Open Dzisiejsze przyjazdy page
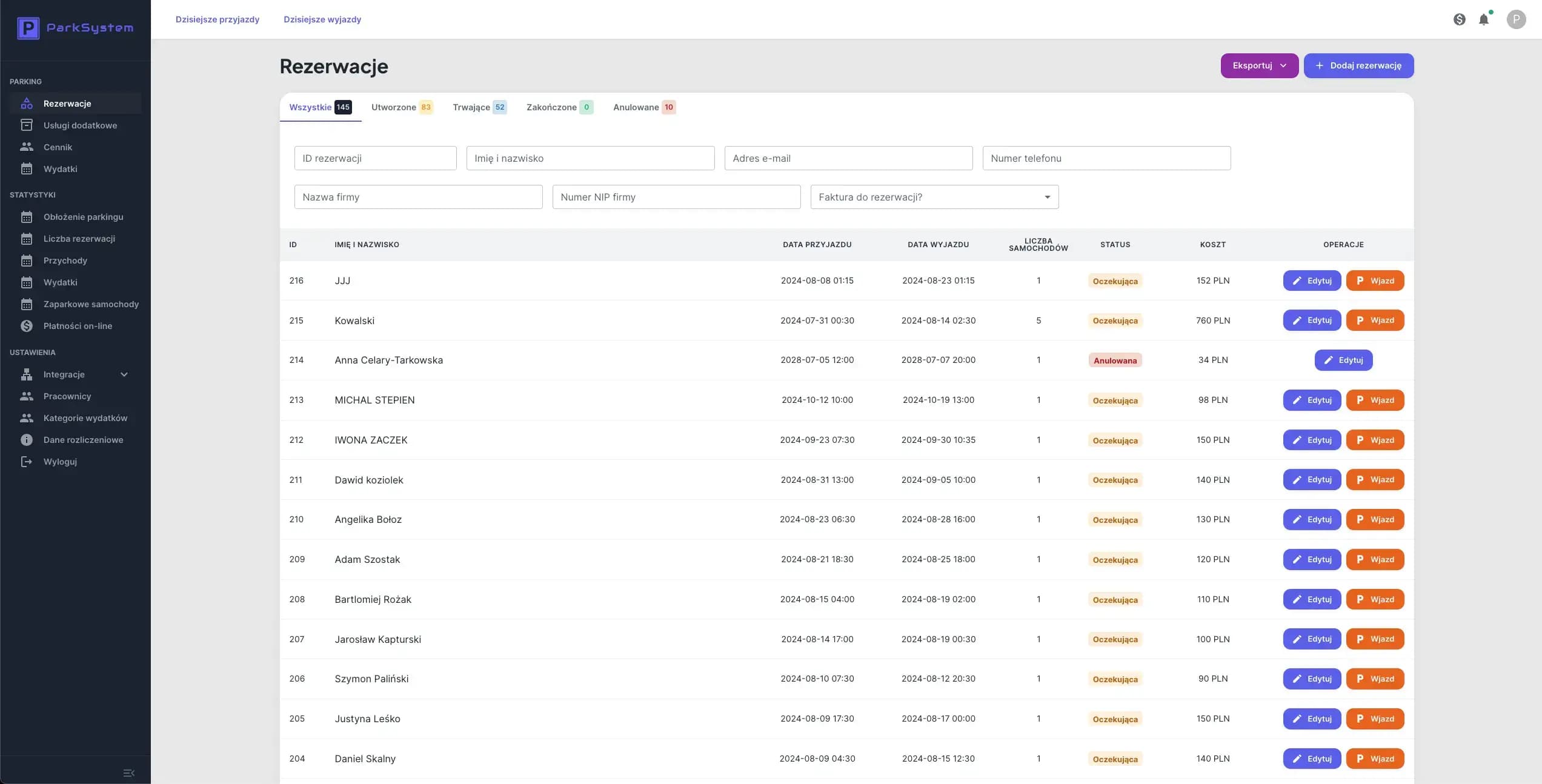1542x784 pixels. pyautogui.click(x=218, y=19)
